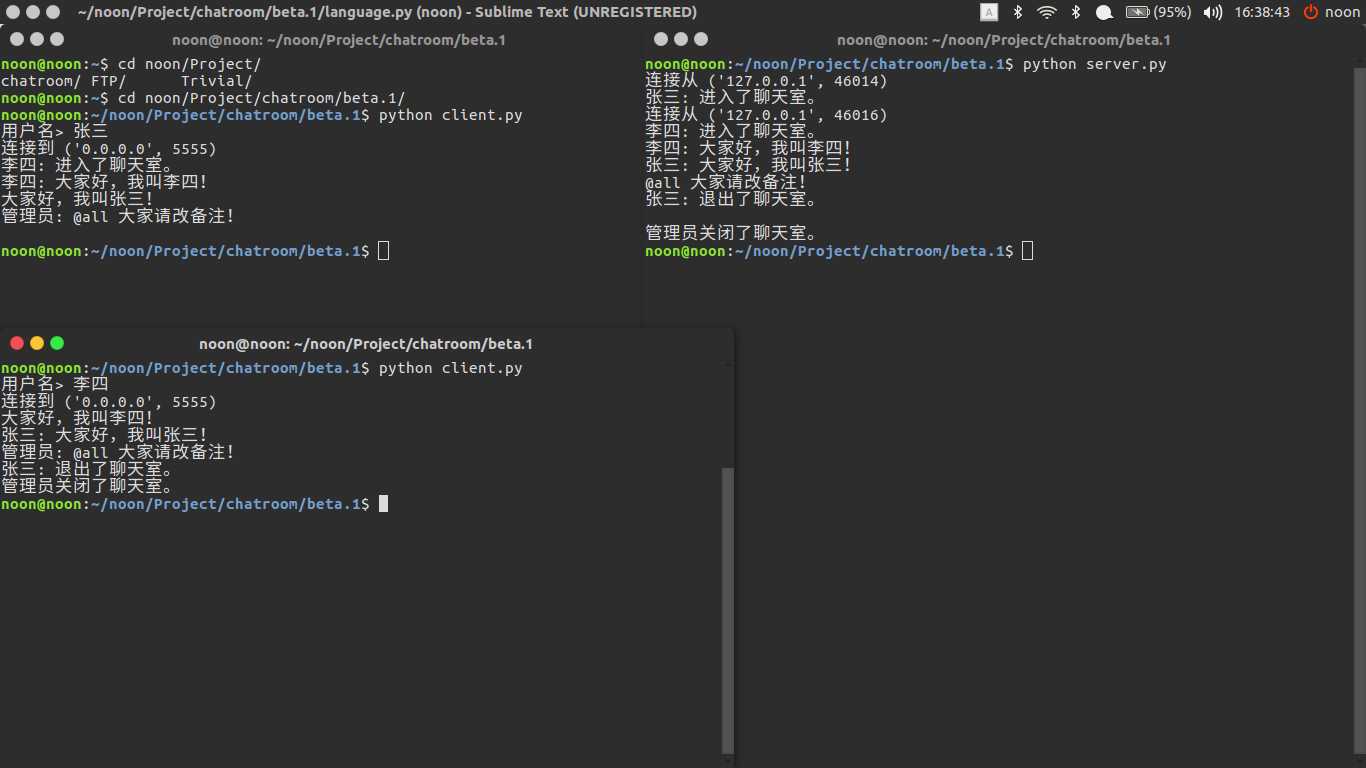Click 'python client.py' in the 李四 terminal
Viewport: 1366px width, 768px height.
(x=450, y=368)
